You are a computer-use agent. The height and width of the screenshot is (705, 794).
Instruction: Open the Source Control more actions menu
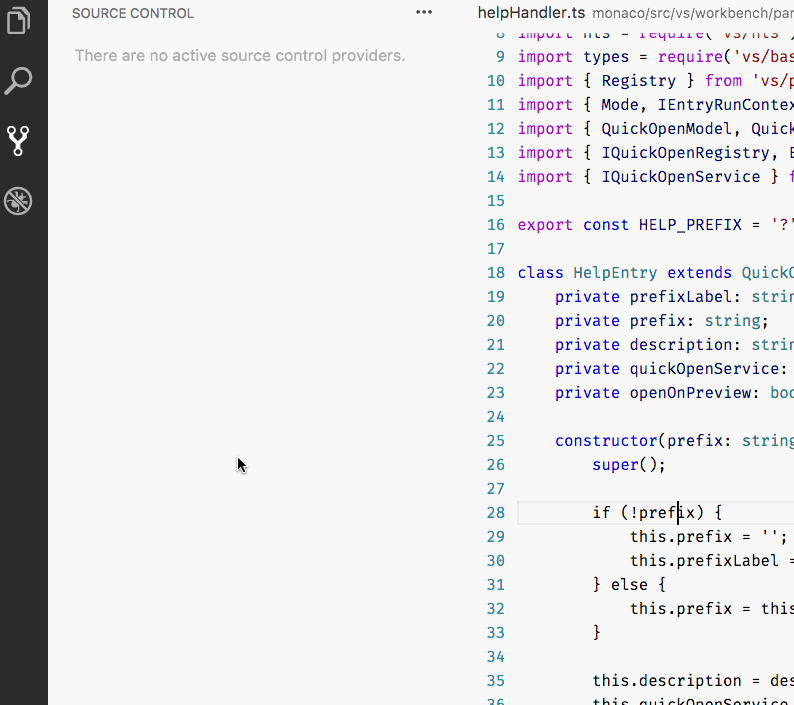[x=424, y=12]
